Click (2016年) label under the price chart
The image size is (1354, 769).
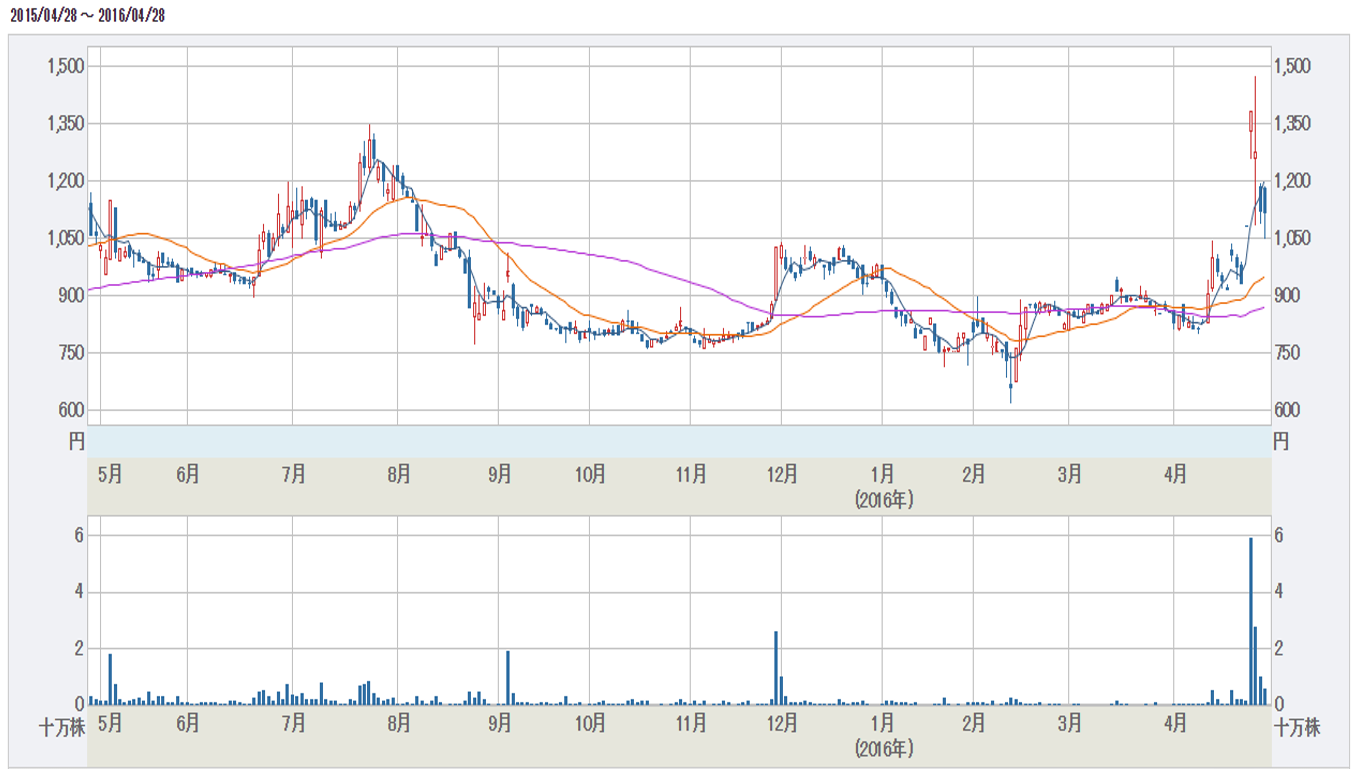[884, 500]
